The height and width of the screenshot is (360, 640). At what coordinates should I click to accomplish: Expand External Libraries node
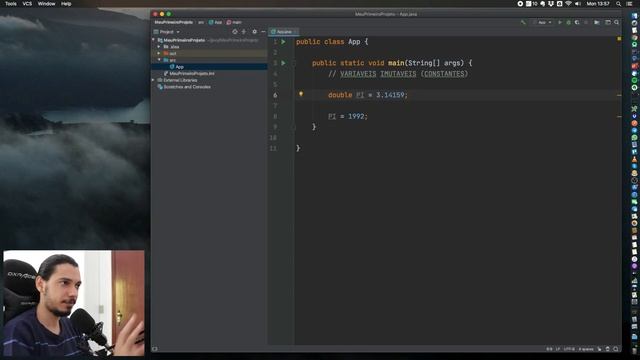[x=153, y=80]
